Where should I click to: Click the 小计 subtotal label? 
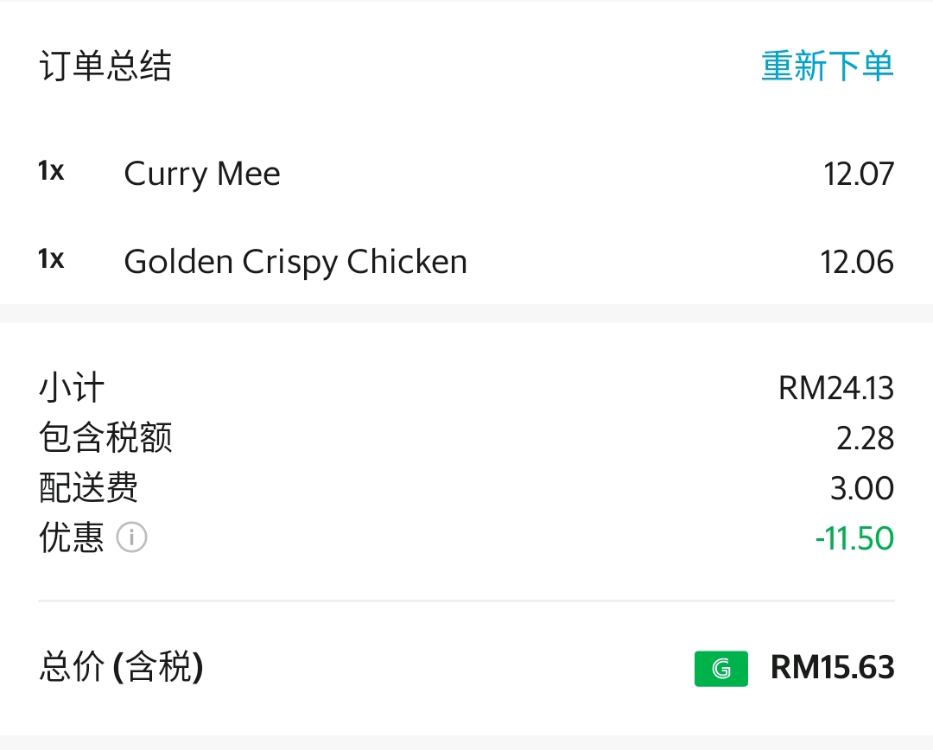(72, 388)
